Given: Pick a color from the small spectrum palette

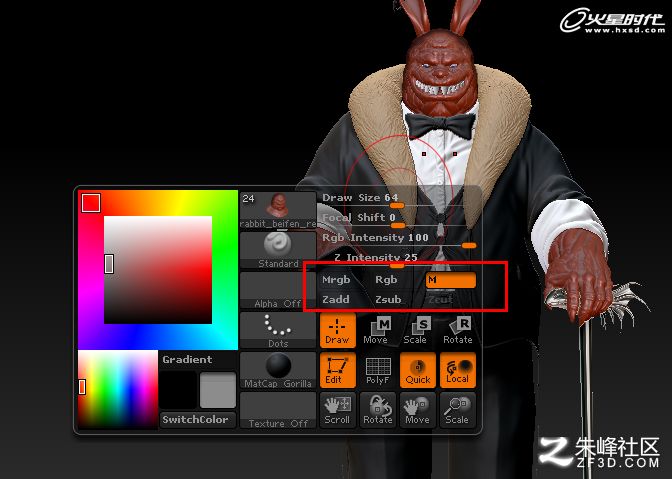Looking at the screenshot, I should (x=118, y=389).
